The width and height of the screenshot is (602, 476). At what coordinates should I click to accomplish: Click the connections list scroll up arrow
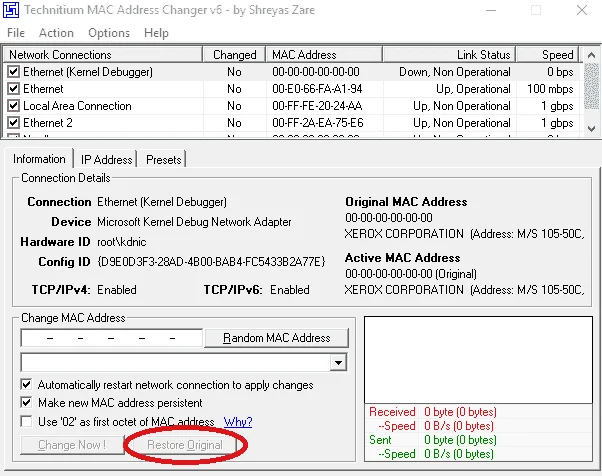coord(592,55)
